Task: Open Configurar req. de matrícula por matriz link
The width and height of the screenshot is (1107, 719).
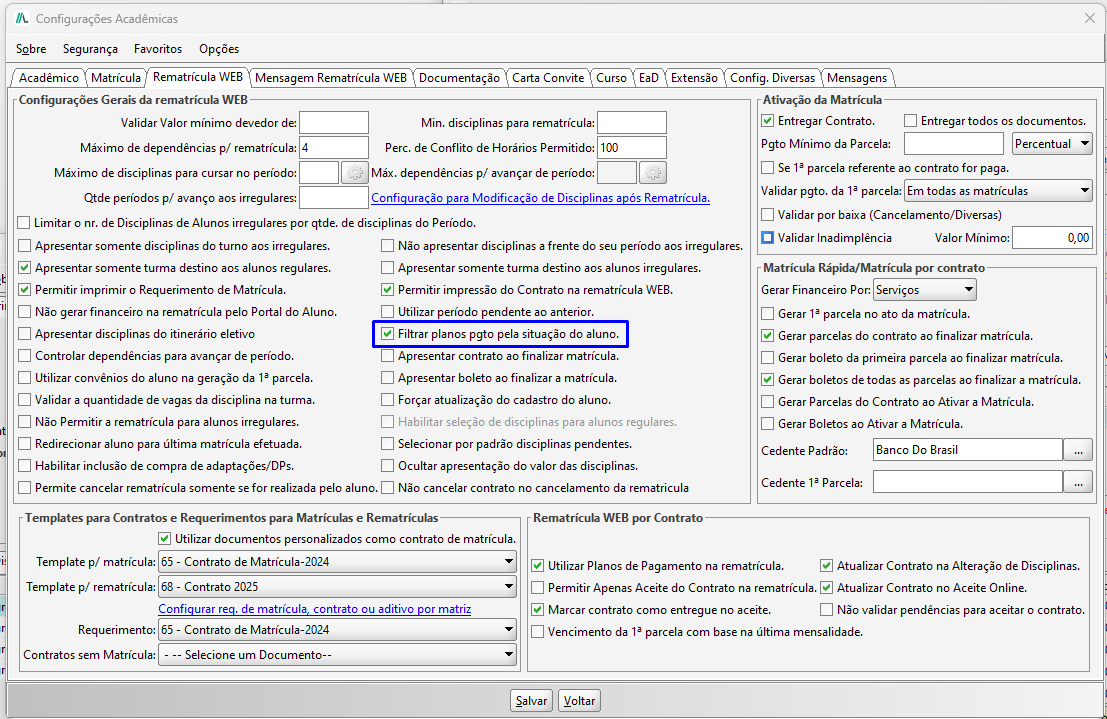Action: [x=315, y=609]
